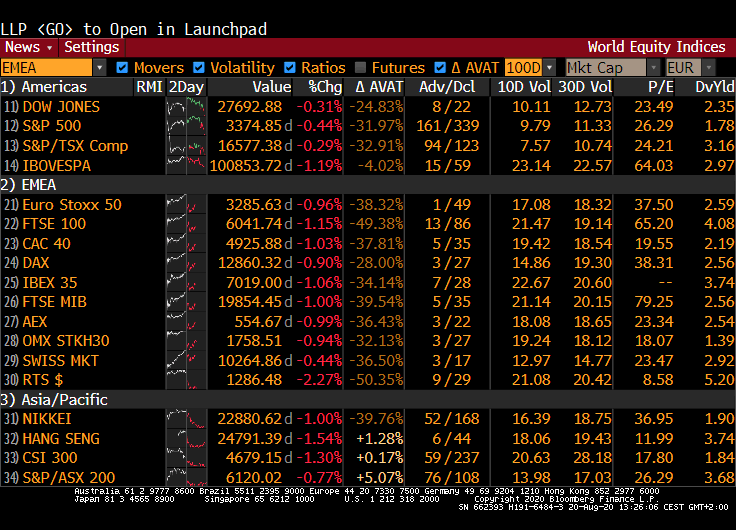Click the %Chg column header

(324, 87)
